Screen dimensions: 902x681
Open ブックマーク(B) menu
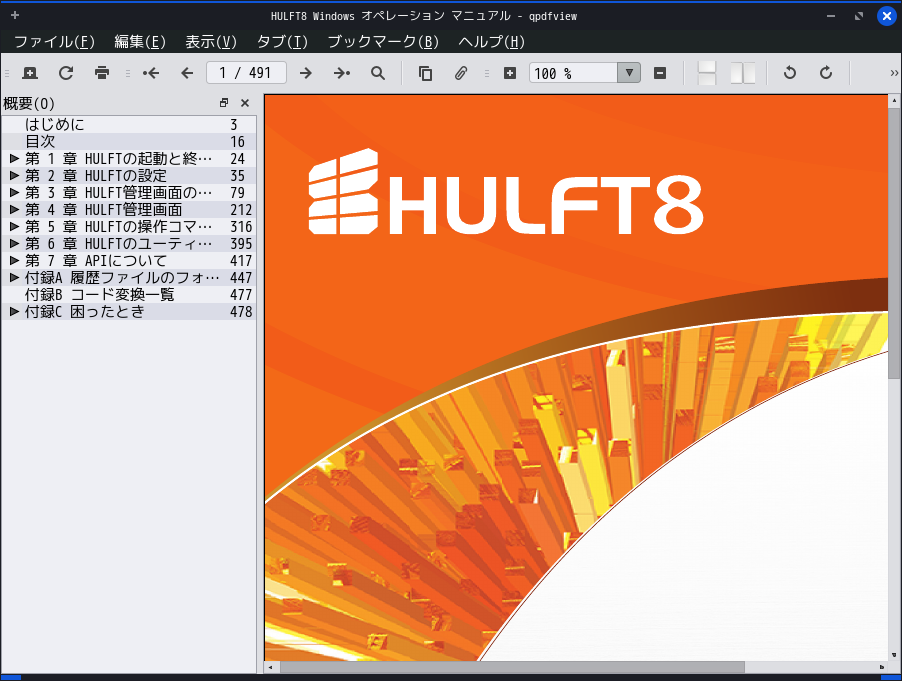click(x=383, y=41)
